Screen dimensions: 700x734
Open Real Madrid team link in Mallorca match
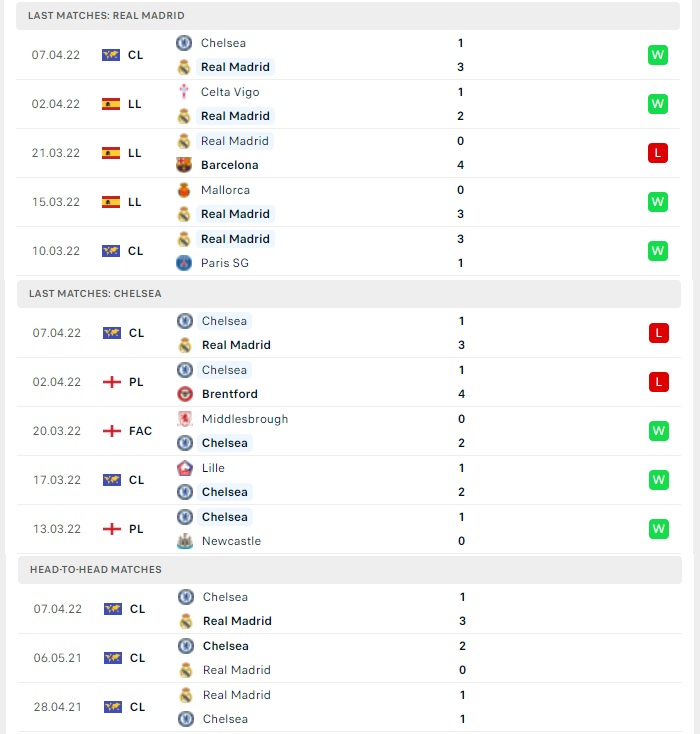[x=235, y=214]
